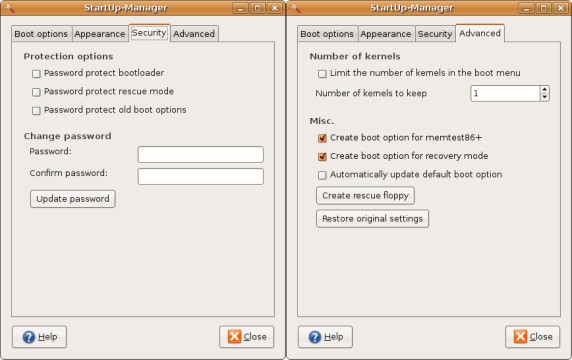Maximize the right StartUp-Manager window
Screen dimensions: 572x360
pos(543,8)
